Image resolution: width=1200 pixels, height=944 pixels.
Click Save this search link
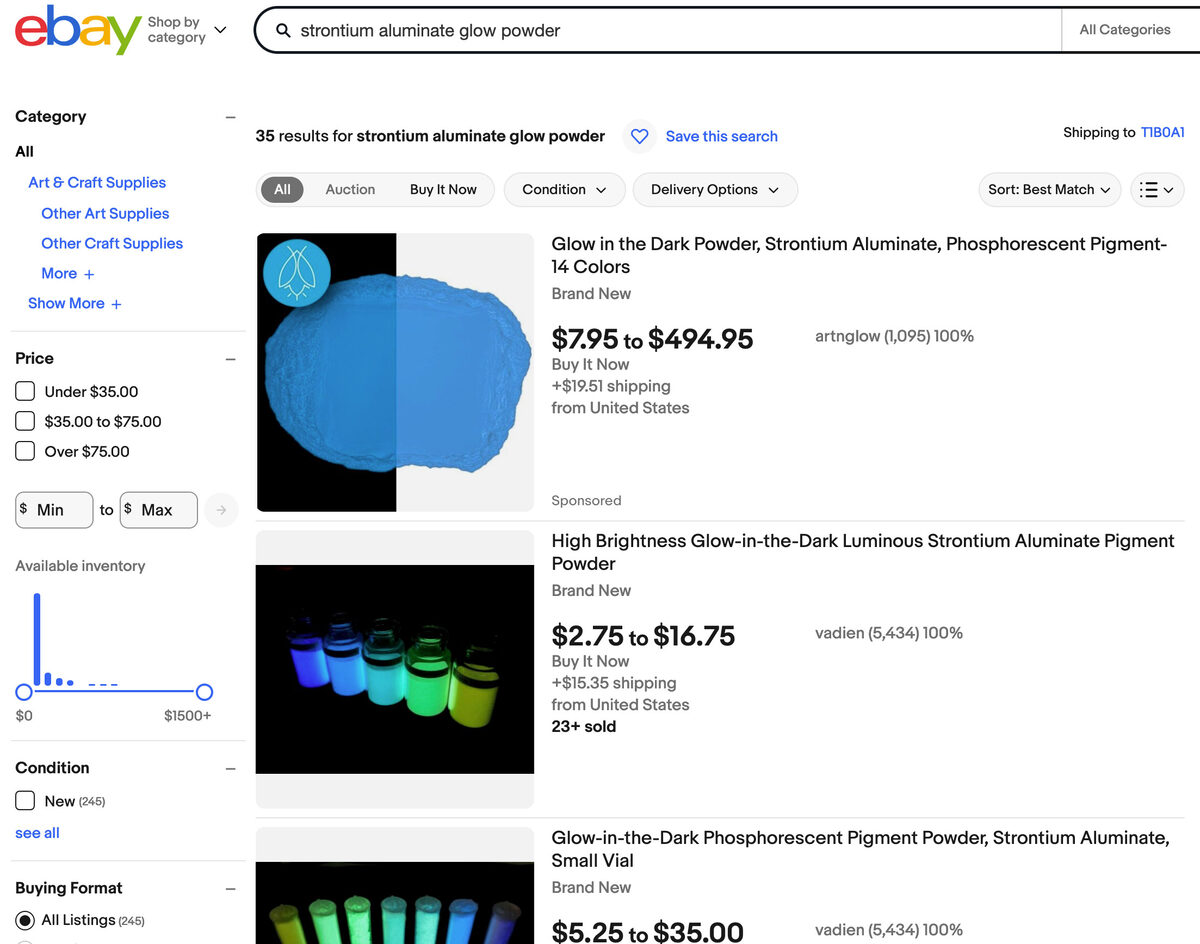tap(722, 137)
